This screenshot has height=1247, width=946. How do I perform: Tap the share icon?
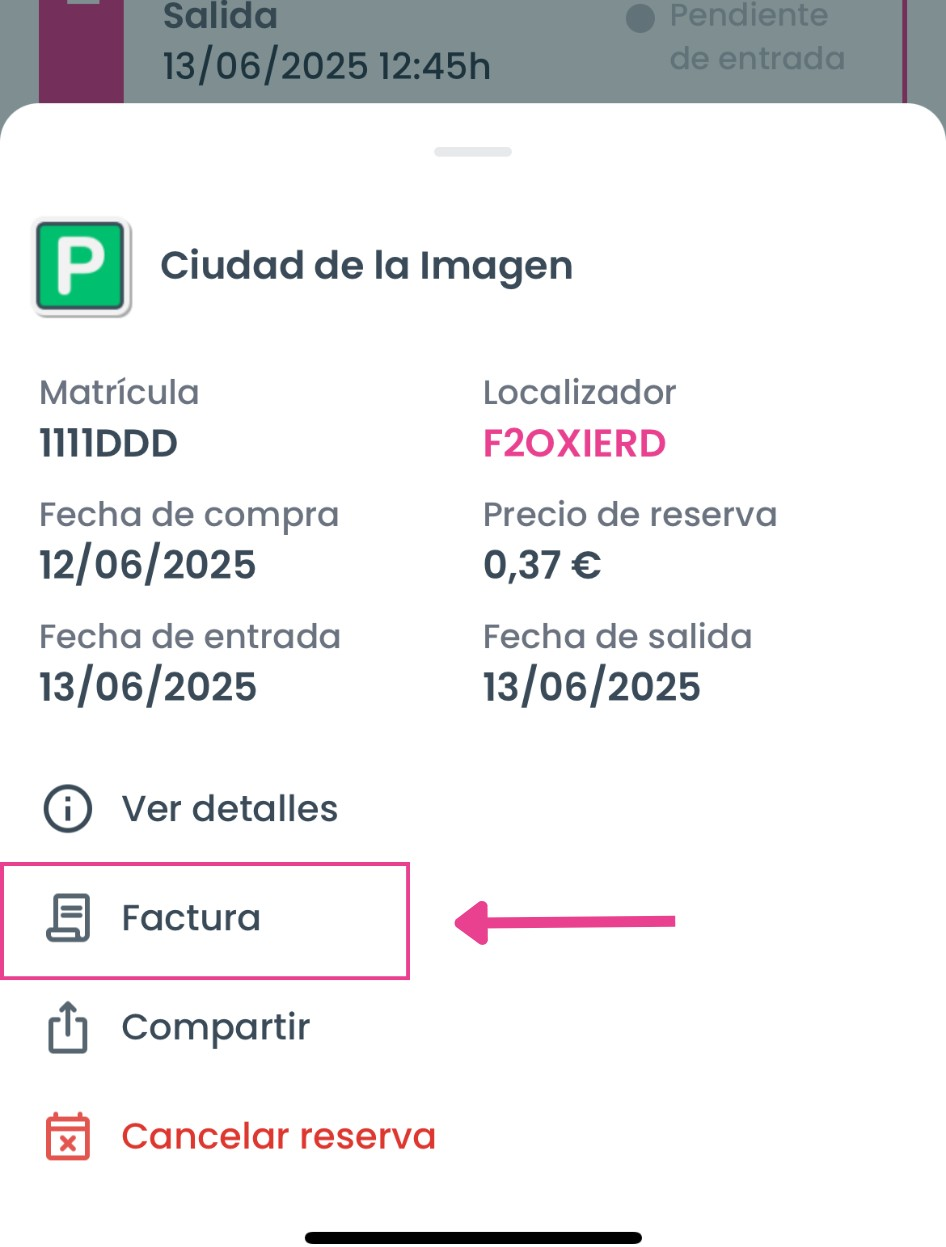pyautogui.click(x=68, y=1028)
